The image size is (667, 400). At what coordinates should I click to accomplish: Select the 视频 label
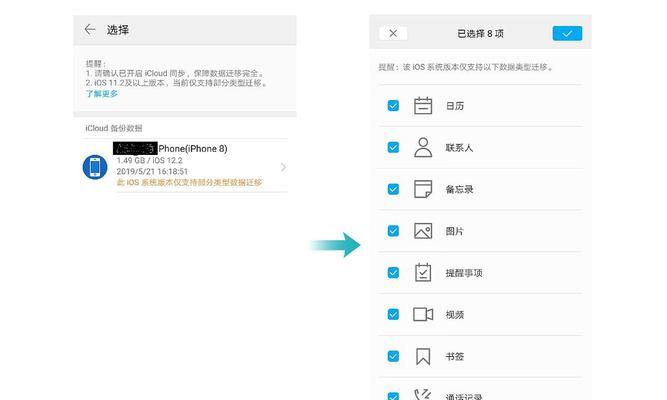coord(455,314)
